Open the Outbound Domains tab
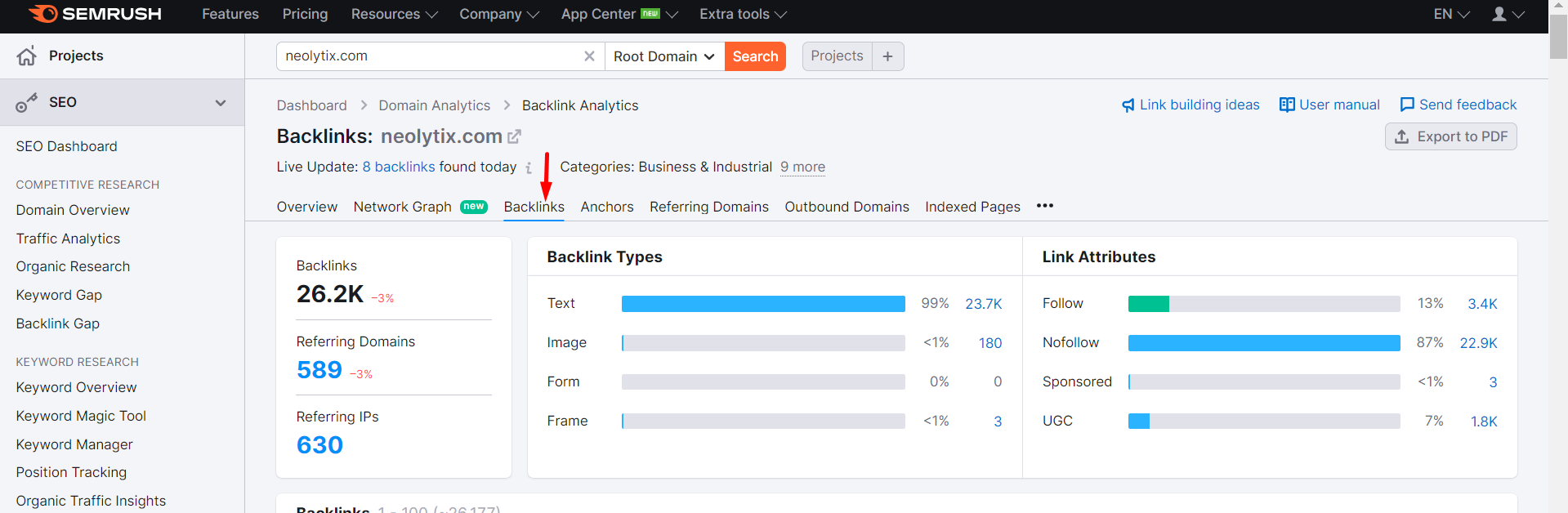Viewport: 1568px width, 513px height. coord(847,207)
